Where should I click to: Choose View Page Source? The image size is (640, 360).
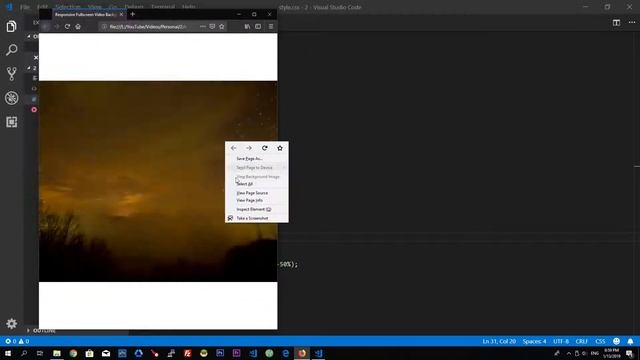tap(256, 193)
